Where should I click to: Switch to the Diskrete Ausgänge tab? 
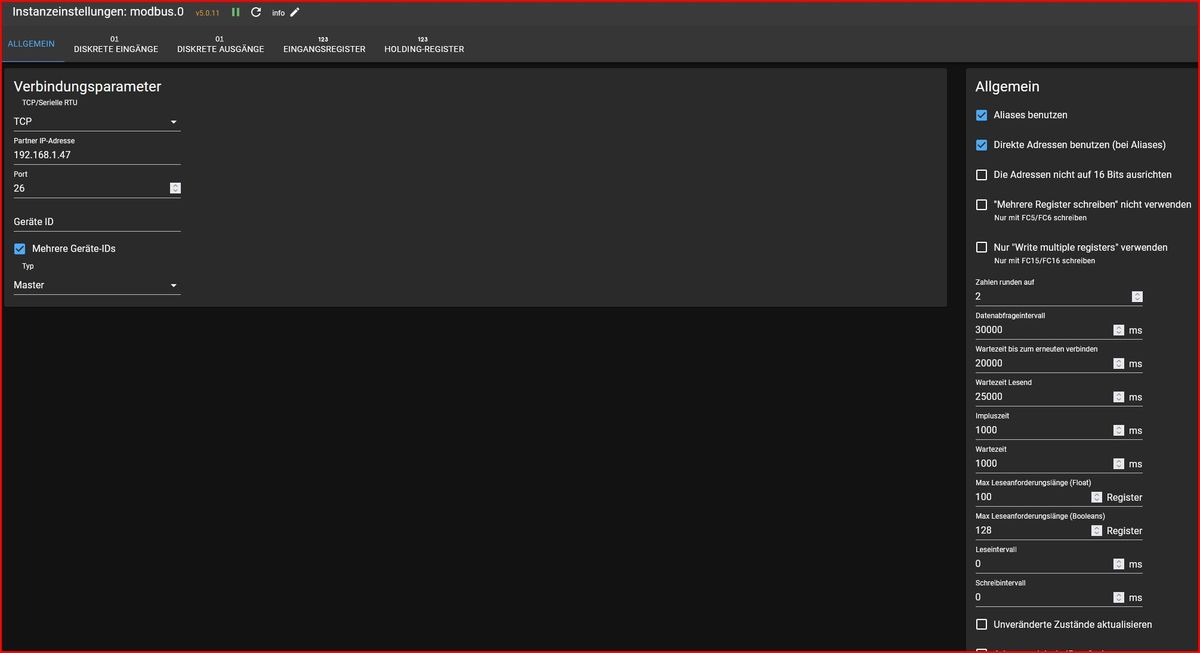220,45
